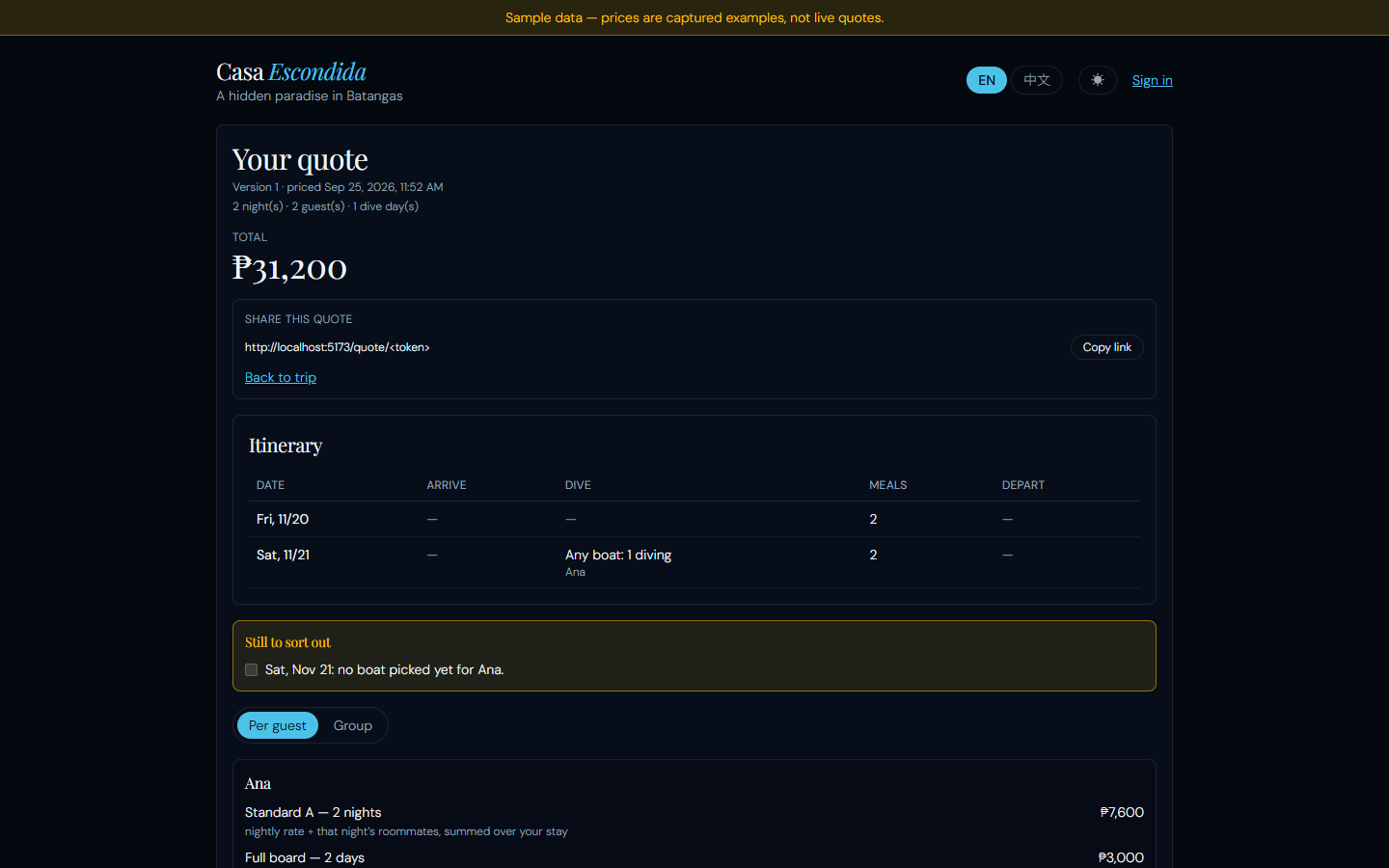Click the Ana guest heading
The image size is (1389, 868).
click(x=258, y=783)
